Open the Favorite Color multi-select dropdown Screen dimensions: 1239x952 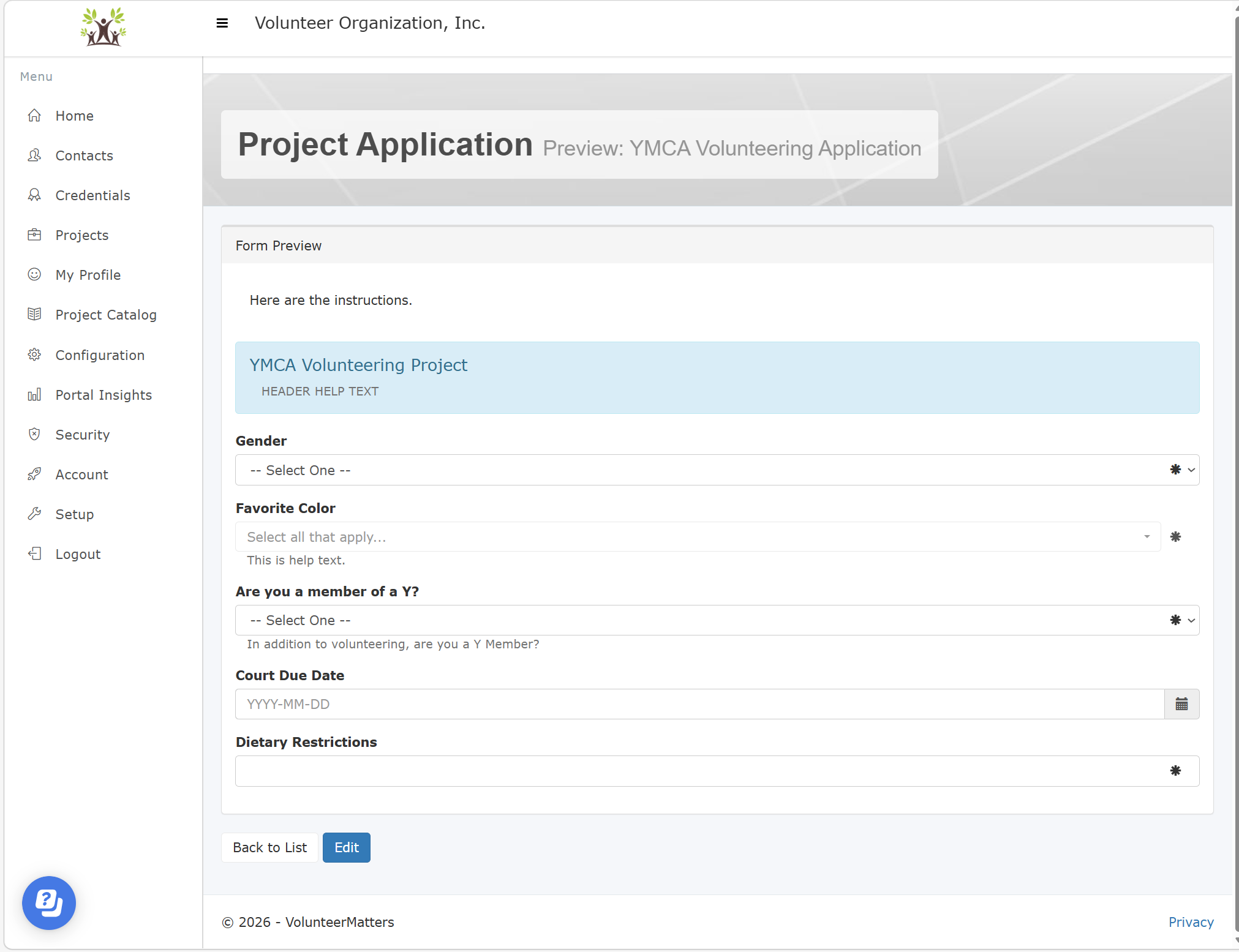pos(698,537)
